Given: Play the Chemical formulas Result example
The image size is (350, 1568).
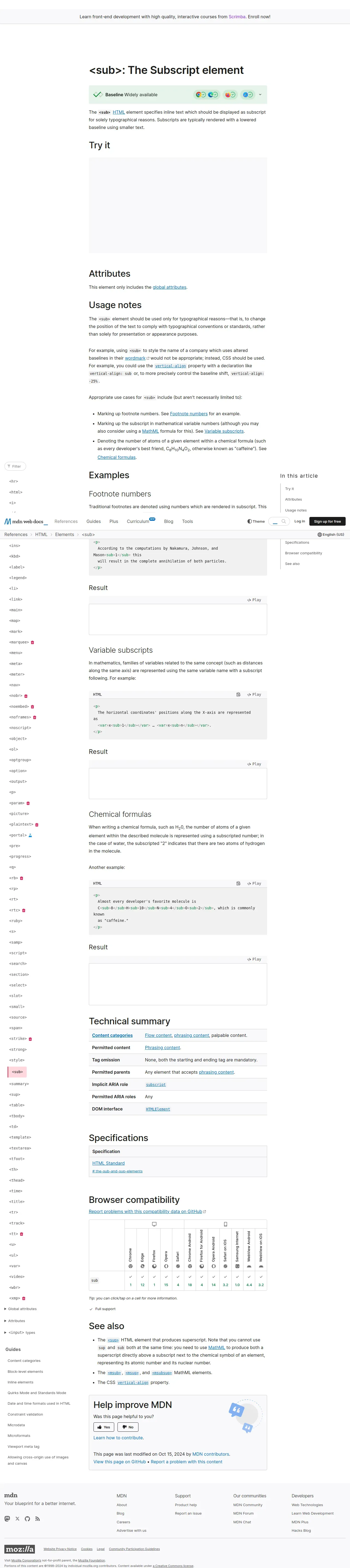Looking at the screenshot, I should pos(254,959).
